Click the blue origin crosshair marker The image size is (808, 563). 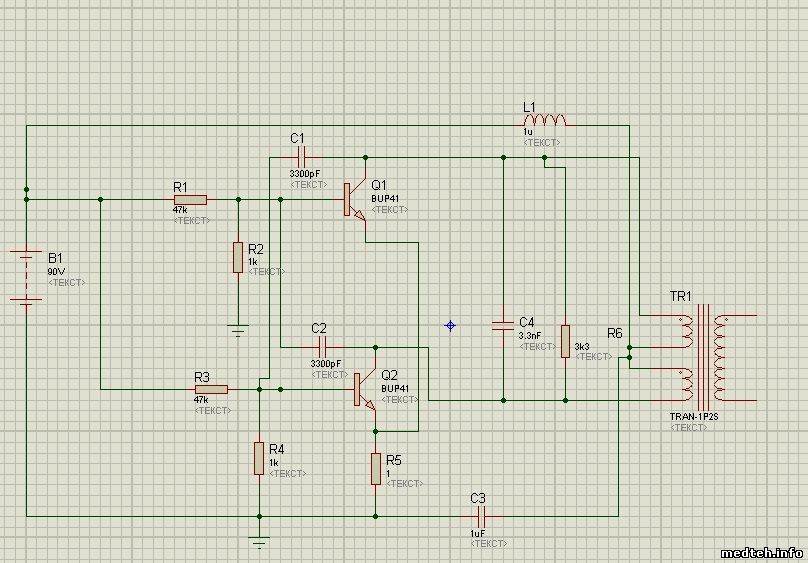click(451, 325)
